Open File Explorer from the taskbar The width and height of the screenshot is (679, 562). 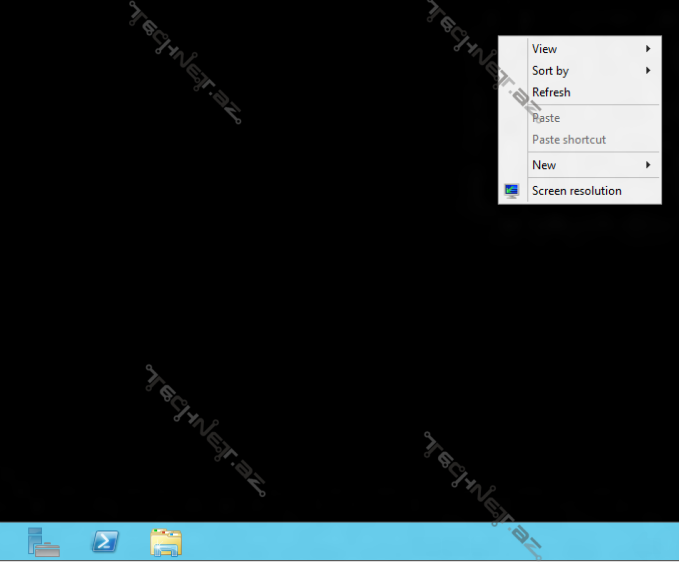coord(166,542)
